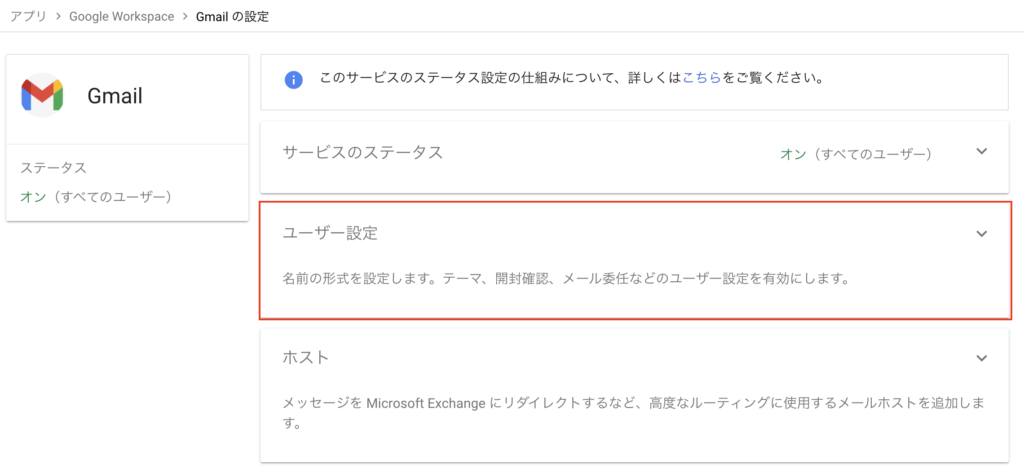Click the サービスのステータス heading
Image resolution: width=1024 pixels, height=469 pixels.
pos(362,152)
